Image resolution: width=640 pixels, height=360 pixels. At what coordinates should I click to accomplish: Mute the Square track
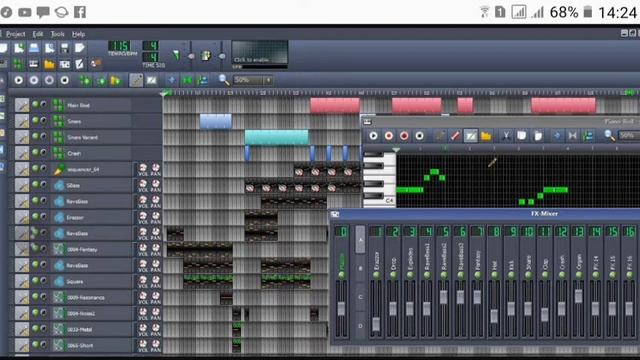point(35,280)
